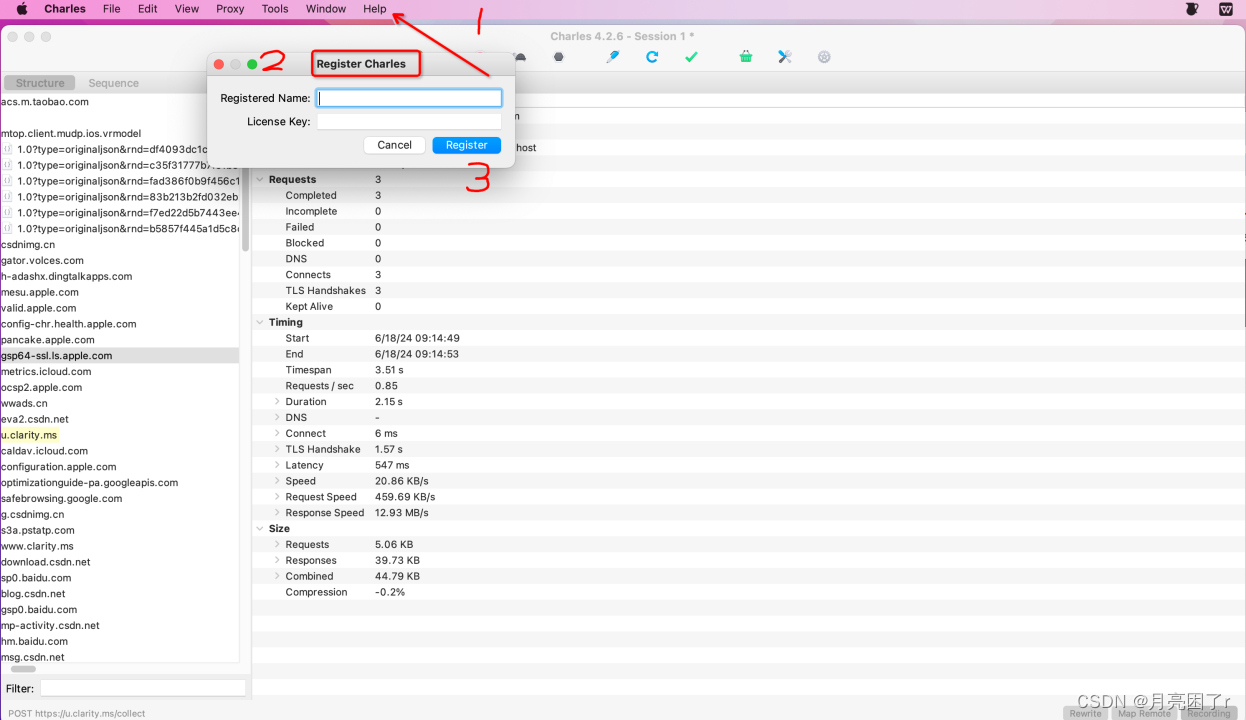Click the Repeat request refresh icon
Viewport: 1246px width, 720px height.
[x=652, y=57]
